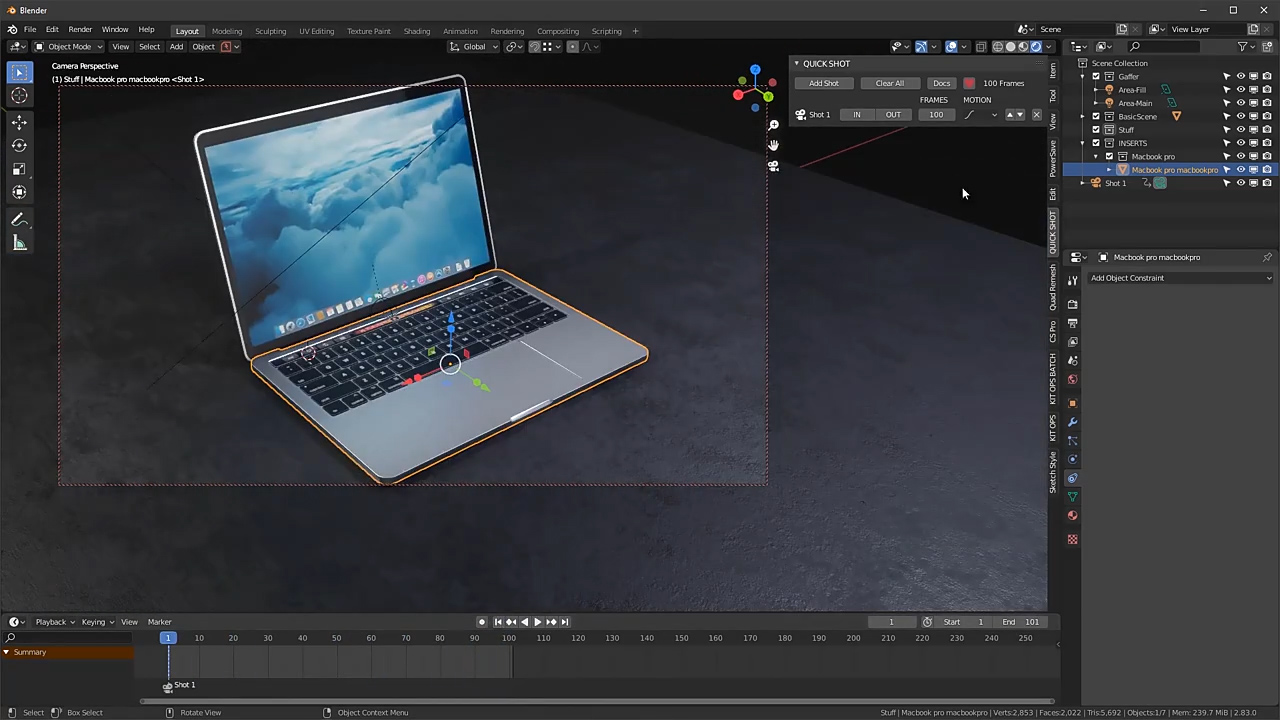Switch to the Shading workspace tab

(416, 31)
